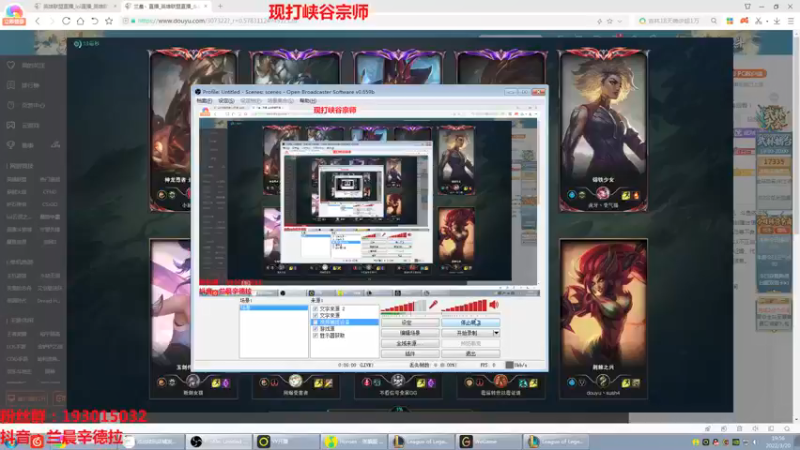This screenshot has height=450, width=800.
Task: Bookmark page with toolbar star icon
Action: click(x=109, y=21)
